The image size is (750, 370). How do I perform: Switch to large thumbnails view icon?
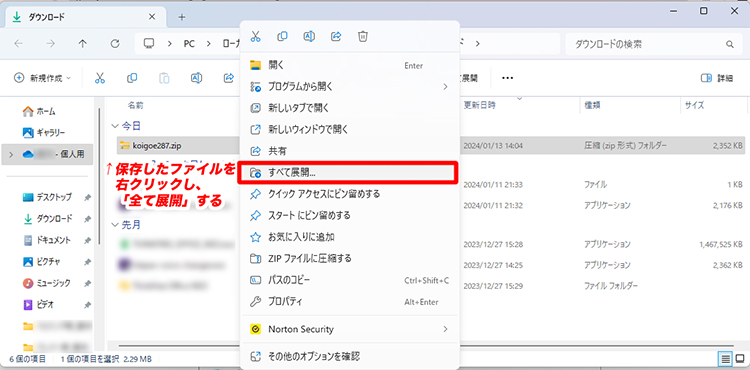click(740, 359)
